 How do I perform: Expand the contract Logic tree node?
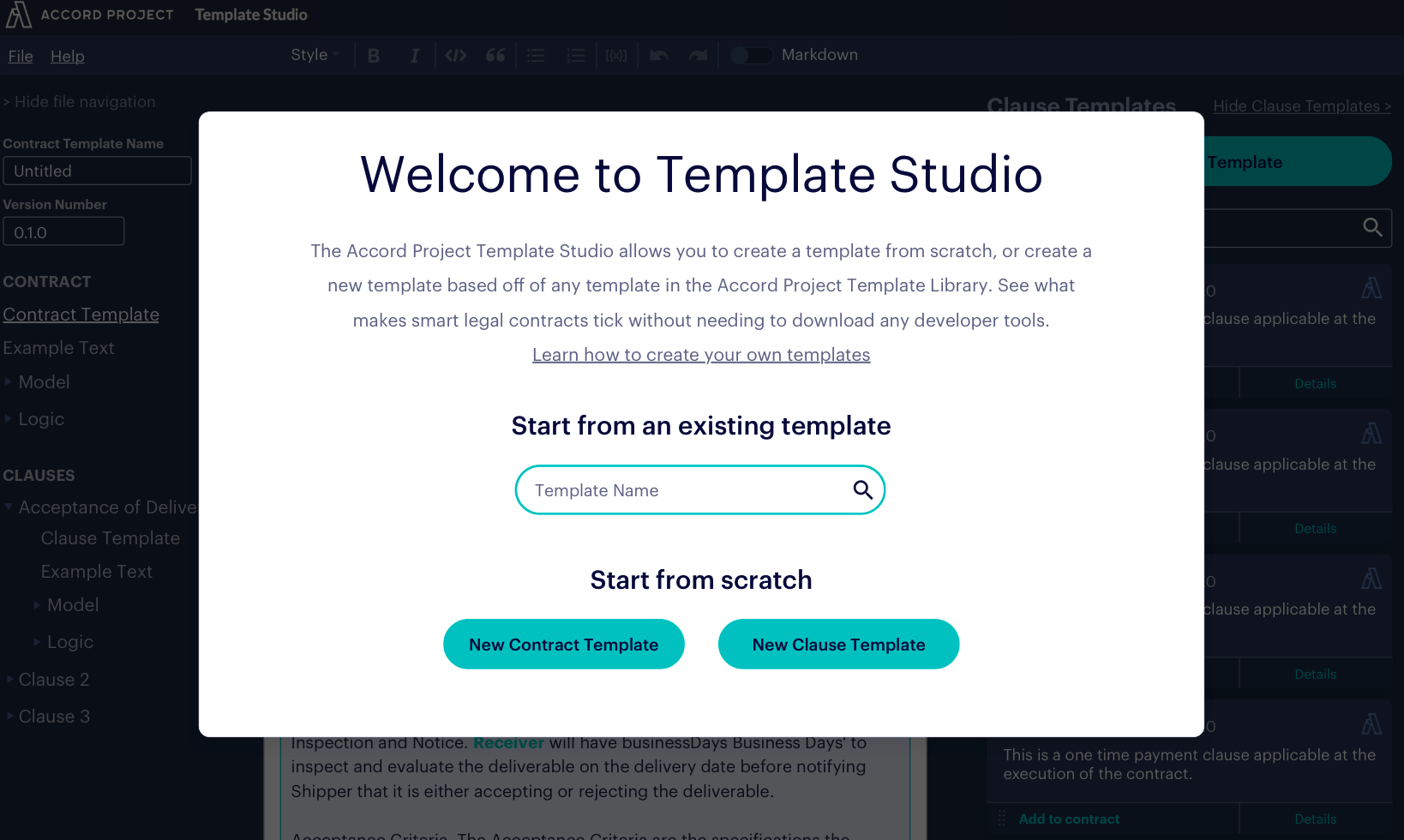pos(9,418)
